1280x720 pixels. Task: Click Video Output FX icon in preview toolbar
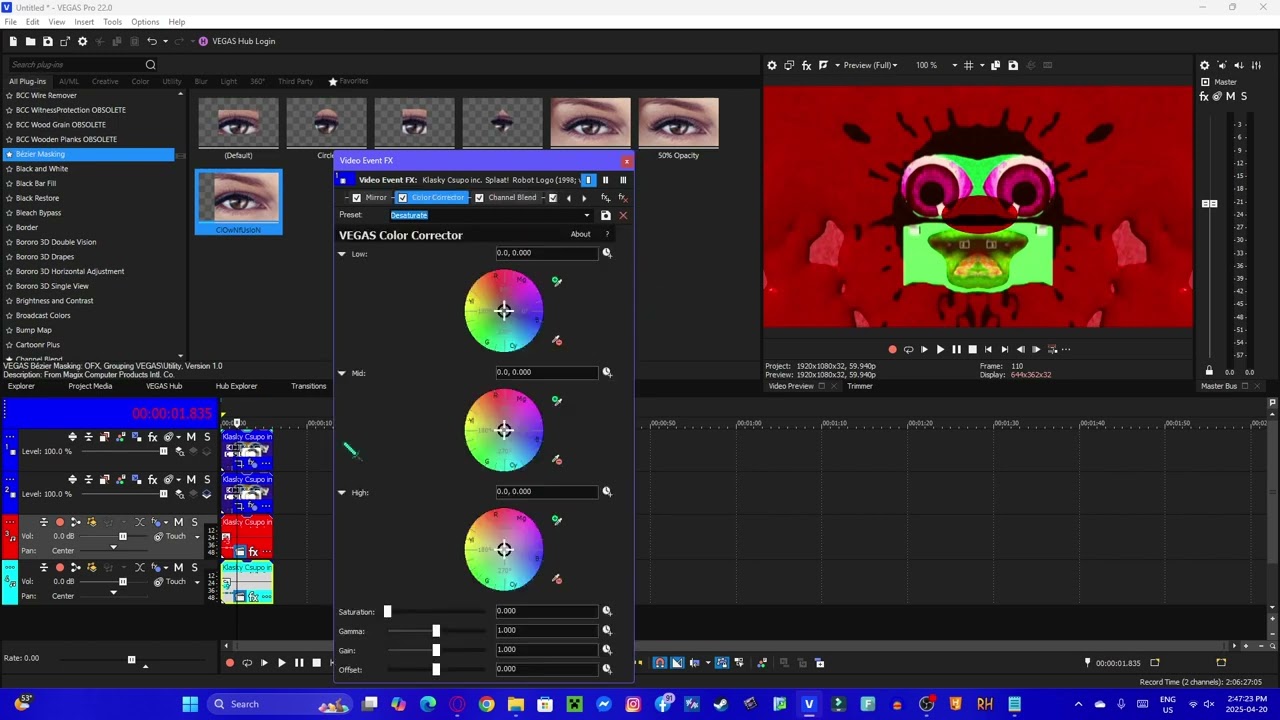806,65
